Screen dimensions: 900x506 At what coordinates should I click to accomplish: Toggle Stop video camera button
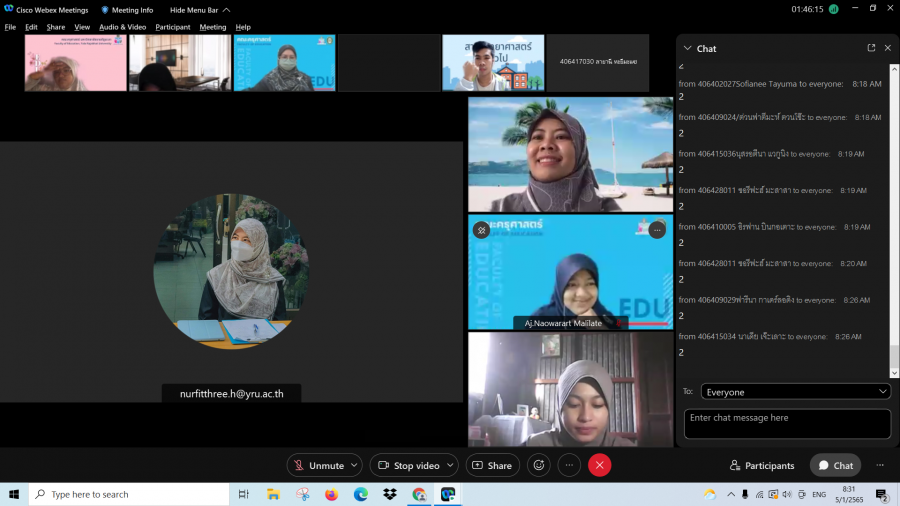(x=408, y=465)
